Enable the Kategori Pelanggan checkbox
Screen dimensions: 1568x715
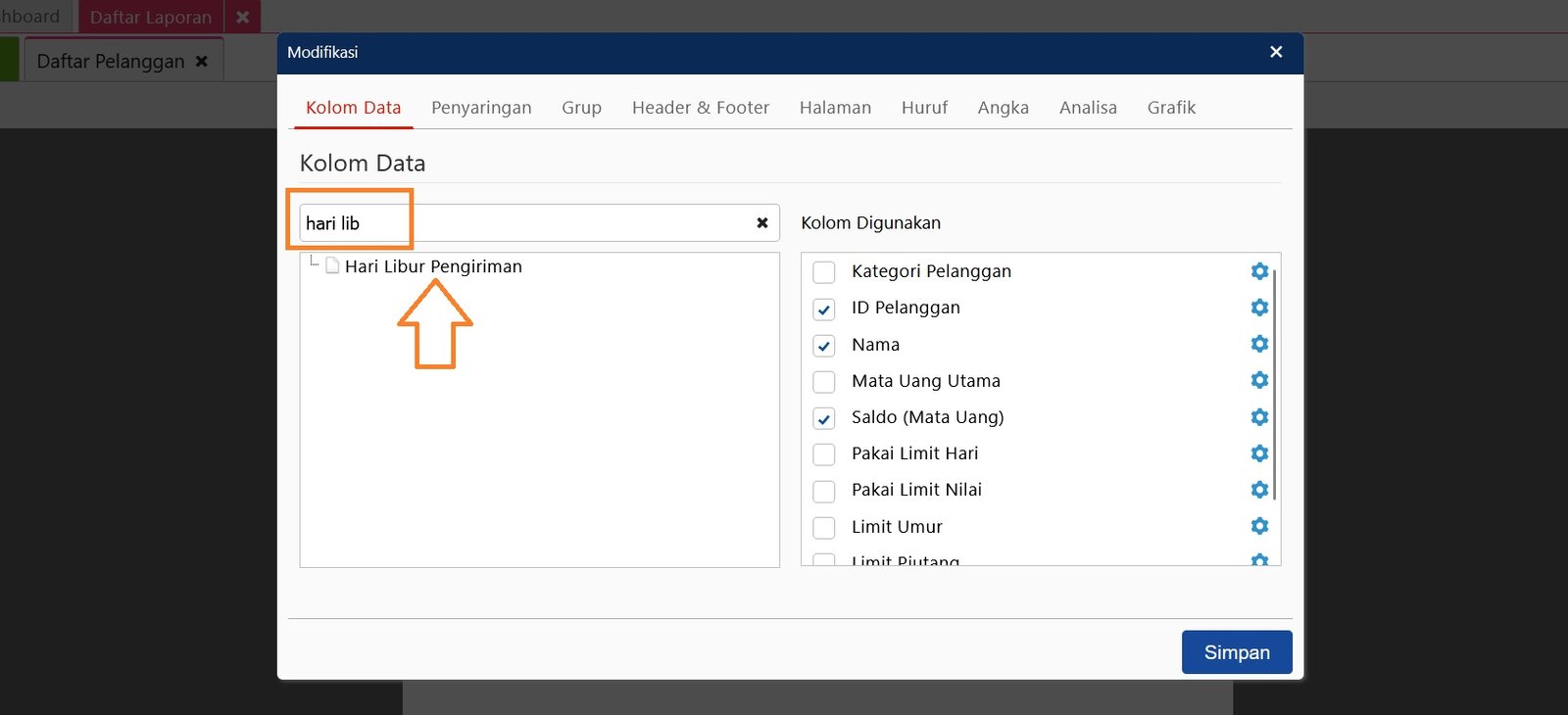(x=824, y=272)
